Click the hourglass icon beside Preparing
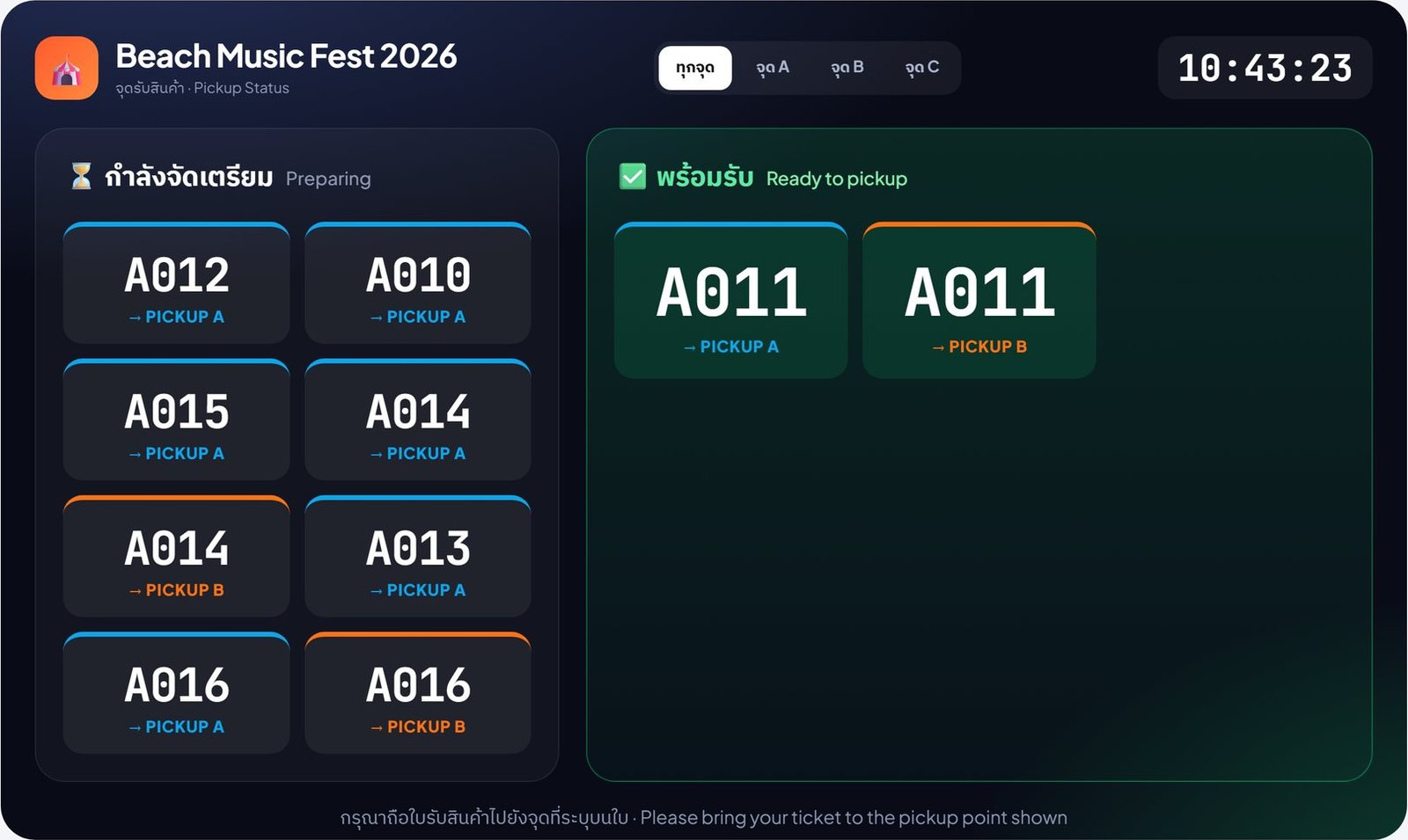 pyautogui.click(x=81, y=176)
